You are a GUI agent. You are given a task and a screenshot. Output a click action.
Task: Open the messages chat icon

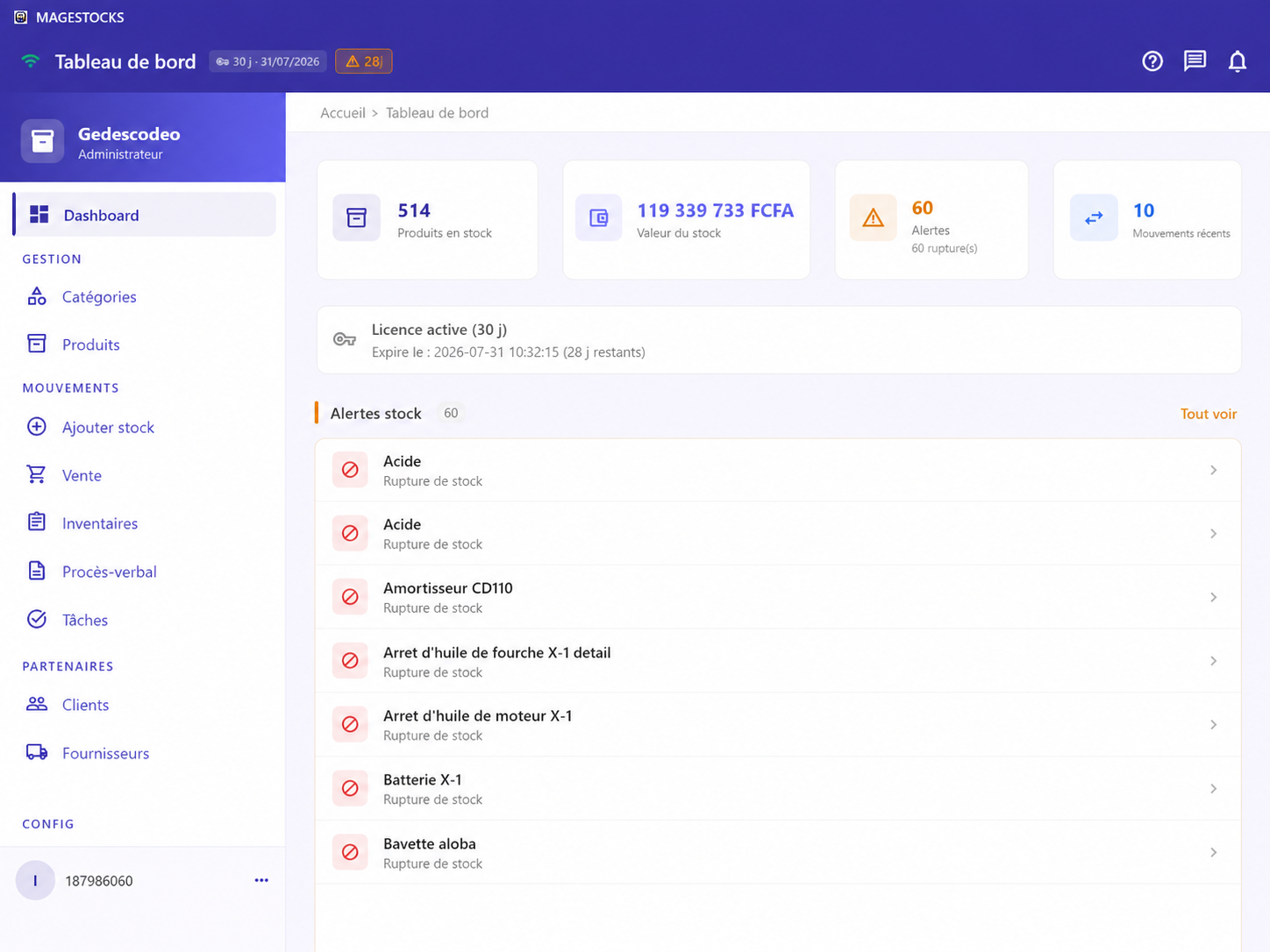pyautogui.click(x=1195, y=61)
